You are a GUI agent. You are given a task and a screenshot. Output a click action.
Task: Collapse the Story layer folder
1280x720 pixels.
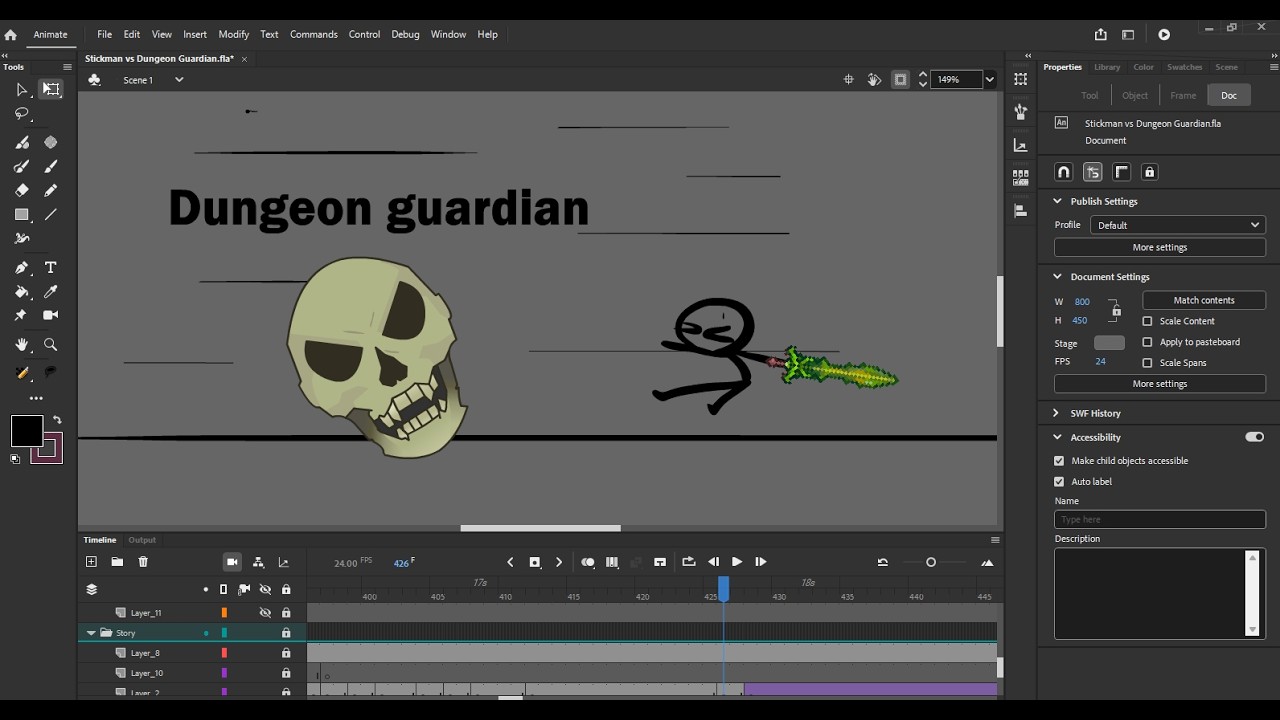91,633
